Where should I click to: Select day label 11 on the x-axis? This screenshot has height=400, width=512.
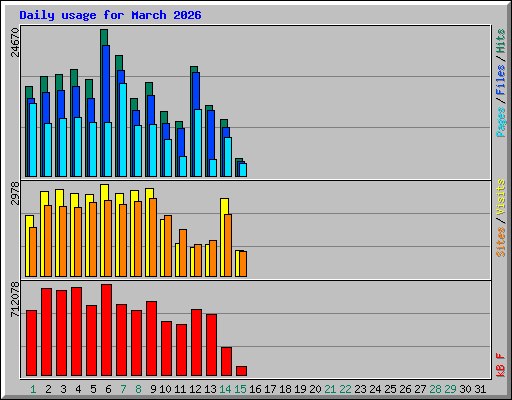pos(180,389)
